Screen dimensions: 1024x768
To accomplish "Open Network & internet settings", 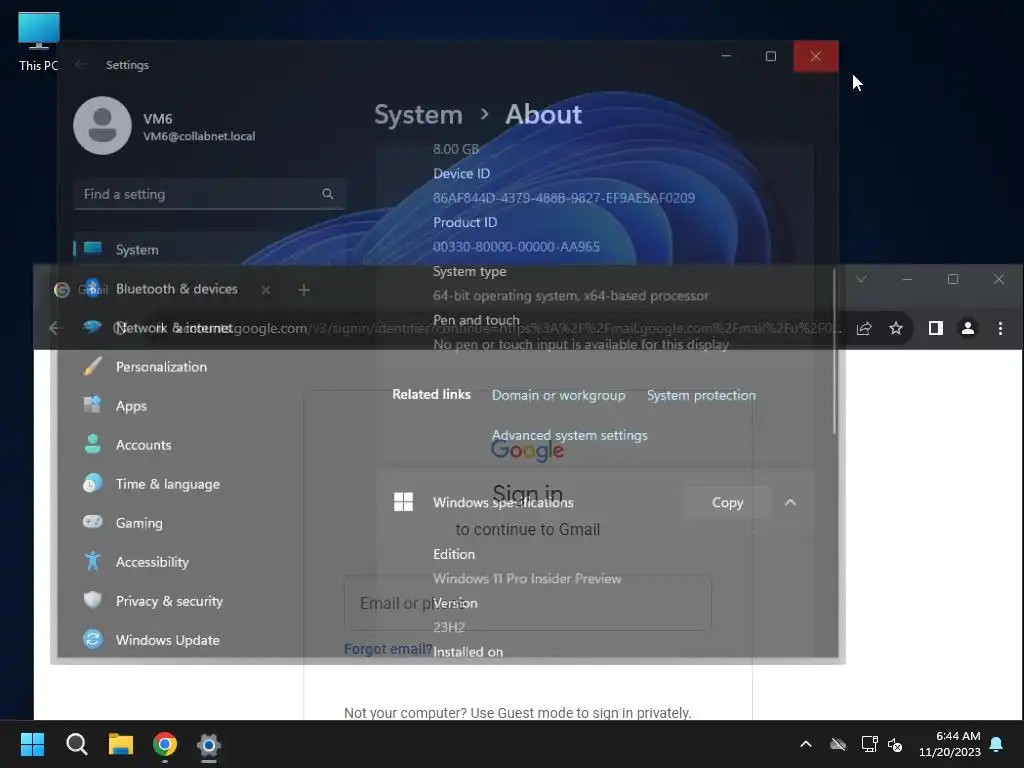I will (x=209, y=328).
